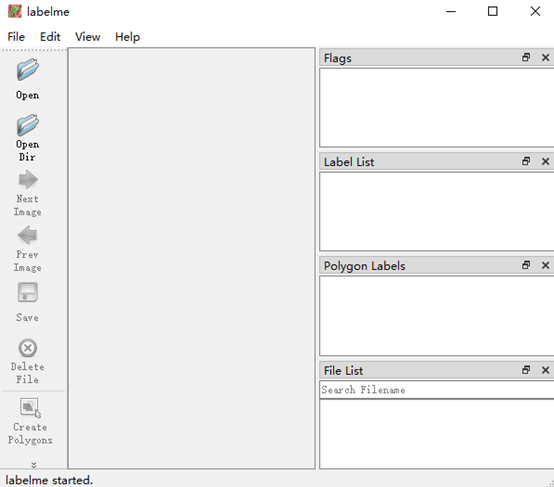
Task: Expand the toolbar overflow chevron
Action: (x=34, y=465)
